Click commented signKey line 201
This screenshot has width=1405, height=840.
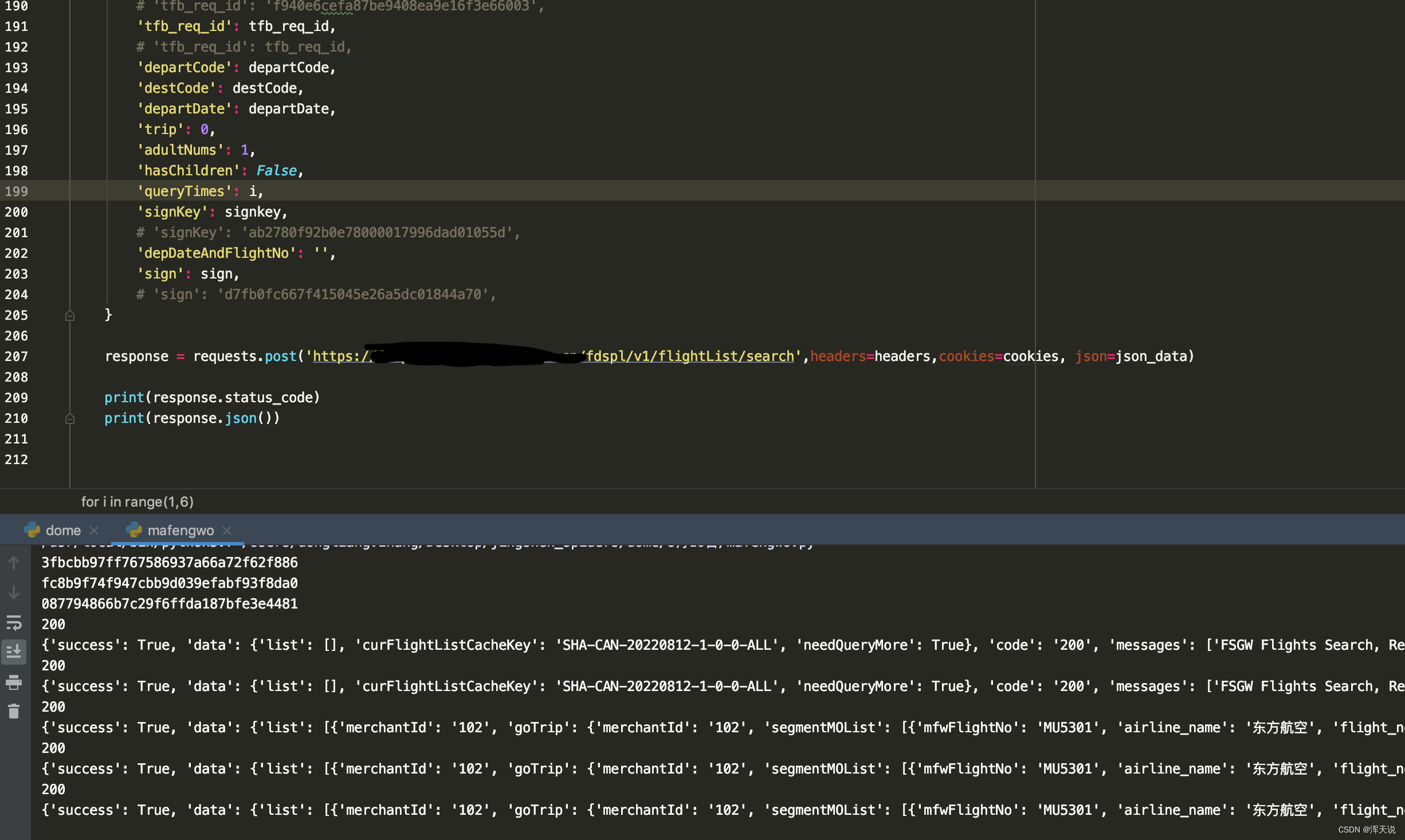pyautogui.click(x=328, y=233)
